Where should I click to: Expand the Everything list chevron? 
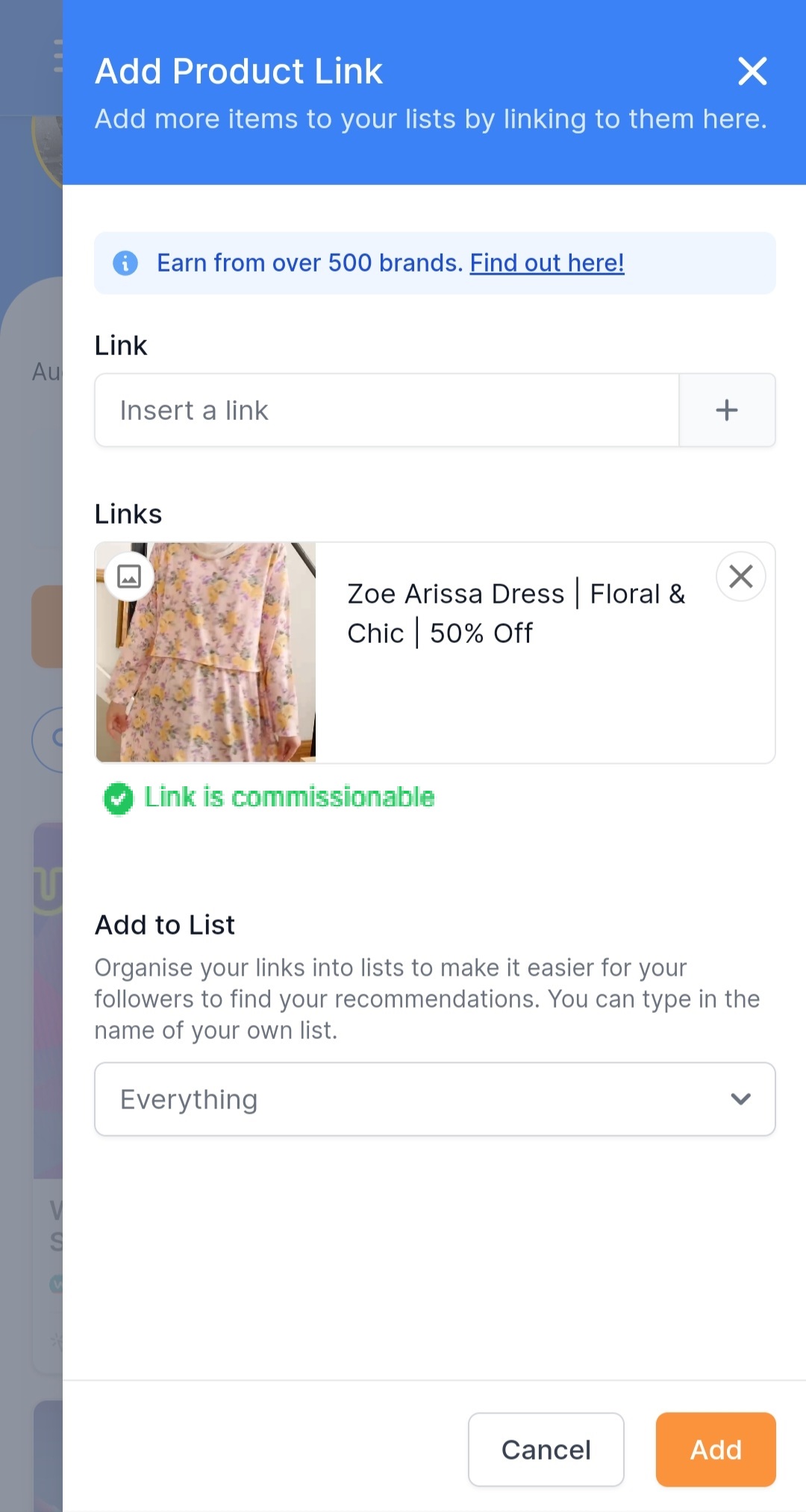click(741, 1099)
